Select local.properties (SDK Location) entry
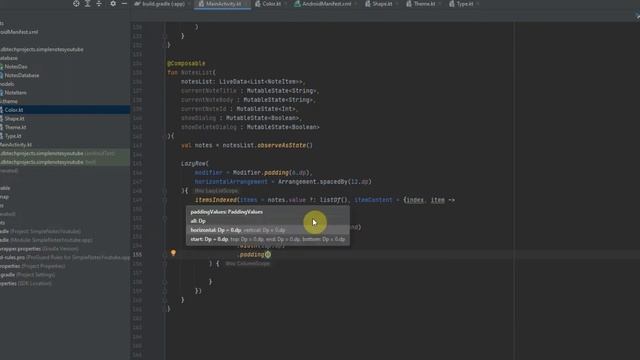This screenshot has width=640, height=360. click(x=26, y=283)
